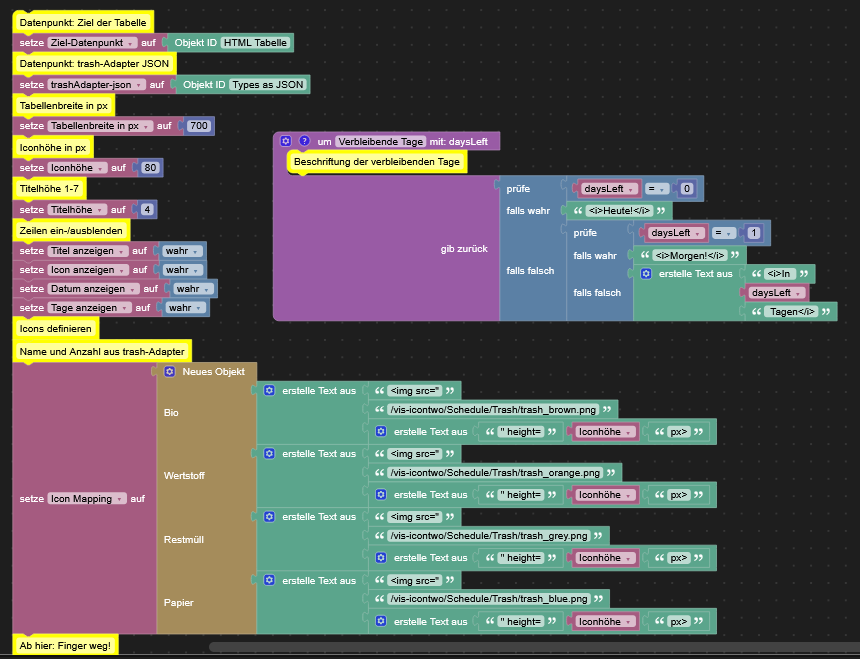Screen dimensions: 860x659
Task: Open the comparison operator dropdown for daysLeft = 1
Action: pyautogui.click(x=723, y=232)
